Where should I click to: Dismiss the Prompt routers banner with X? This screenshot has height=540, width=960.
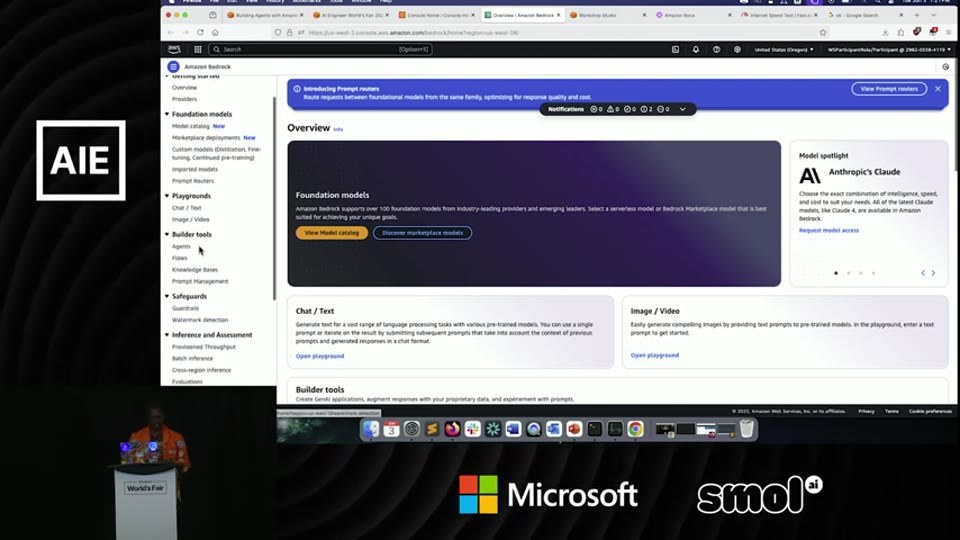click(938, 89)
